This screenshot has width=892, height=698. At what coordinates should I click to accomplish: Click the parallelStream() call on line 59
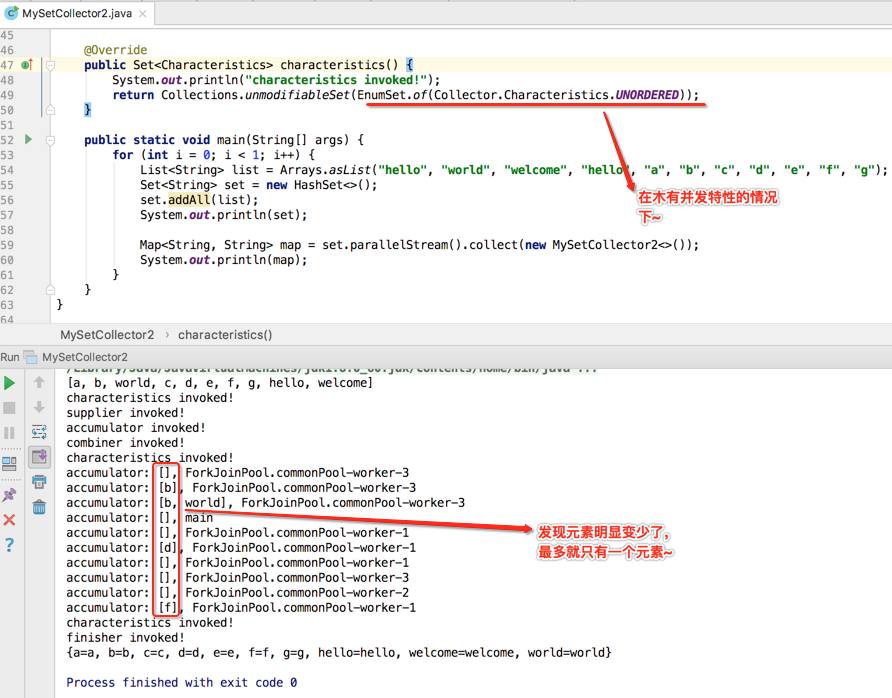click(406, 245)
